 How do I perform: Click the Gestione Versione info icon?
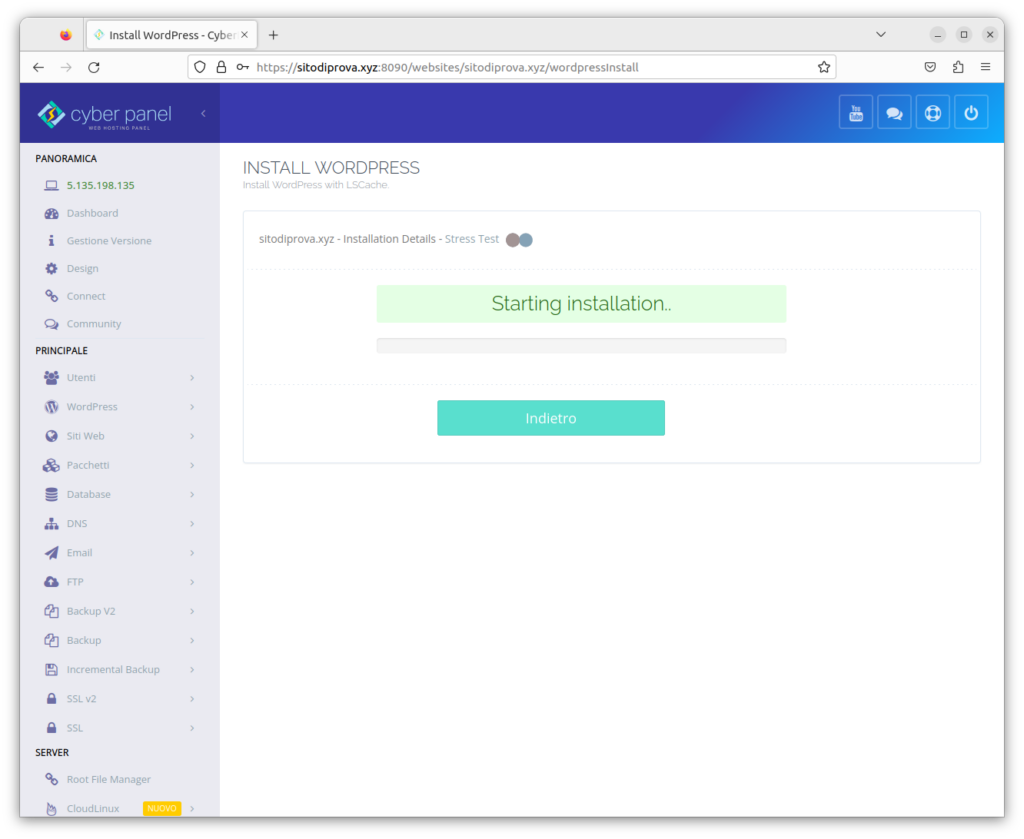52,241
